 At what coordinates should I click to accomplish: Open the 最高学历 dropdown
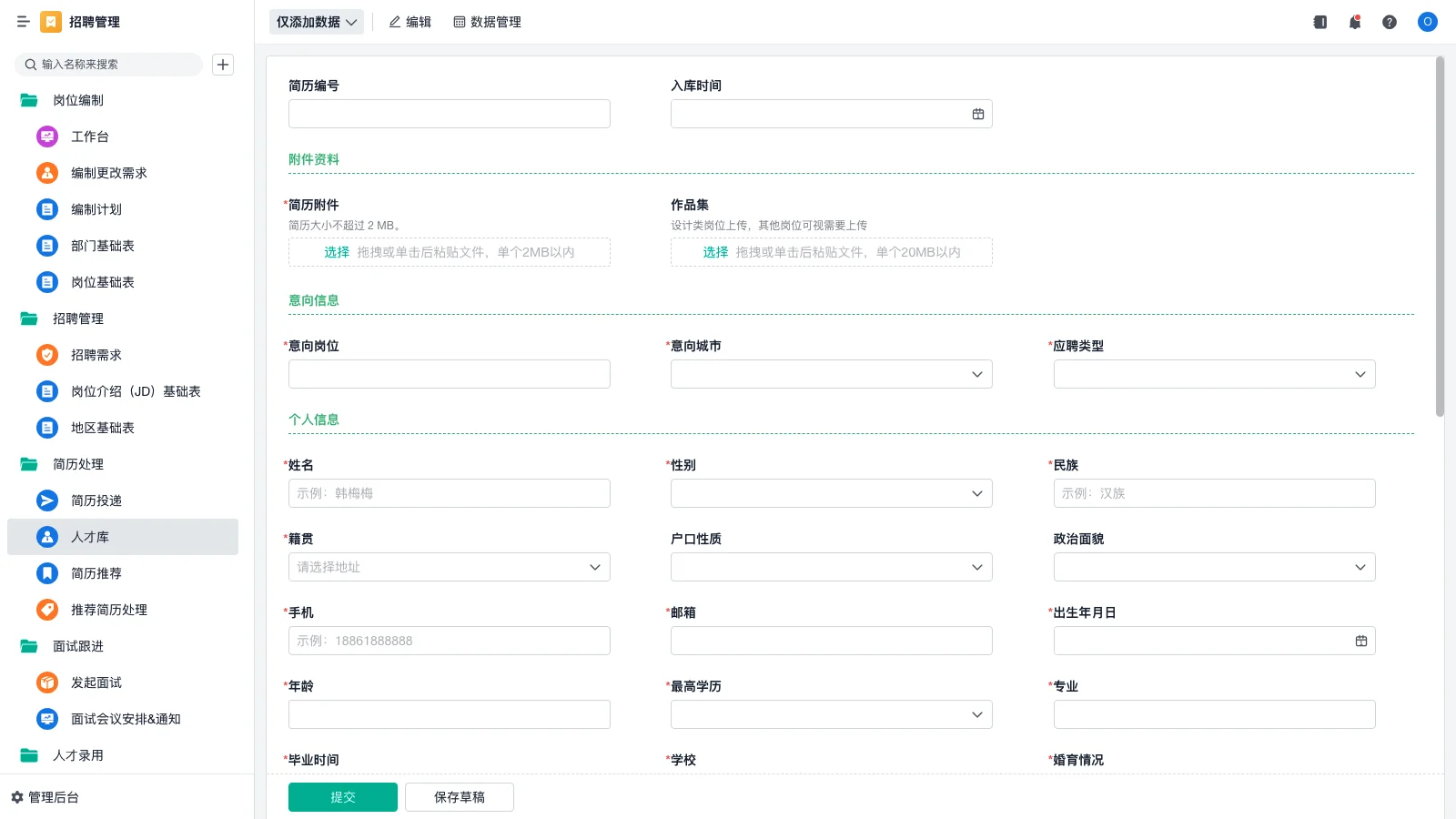pyautogui.click(x=976, y=714)
